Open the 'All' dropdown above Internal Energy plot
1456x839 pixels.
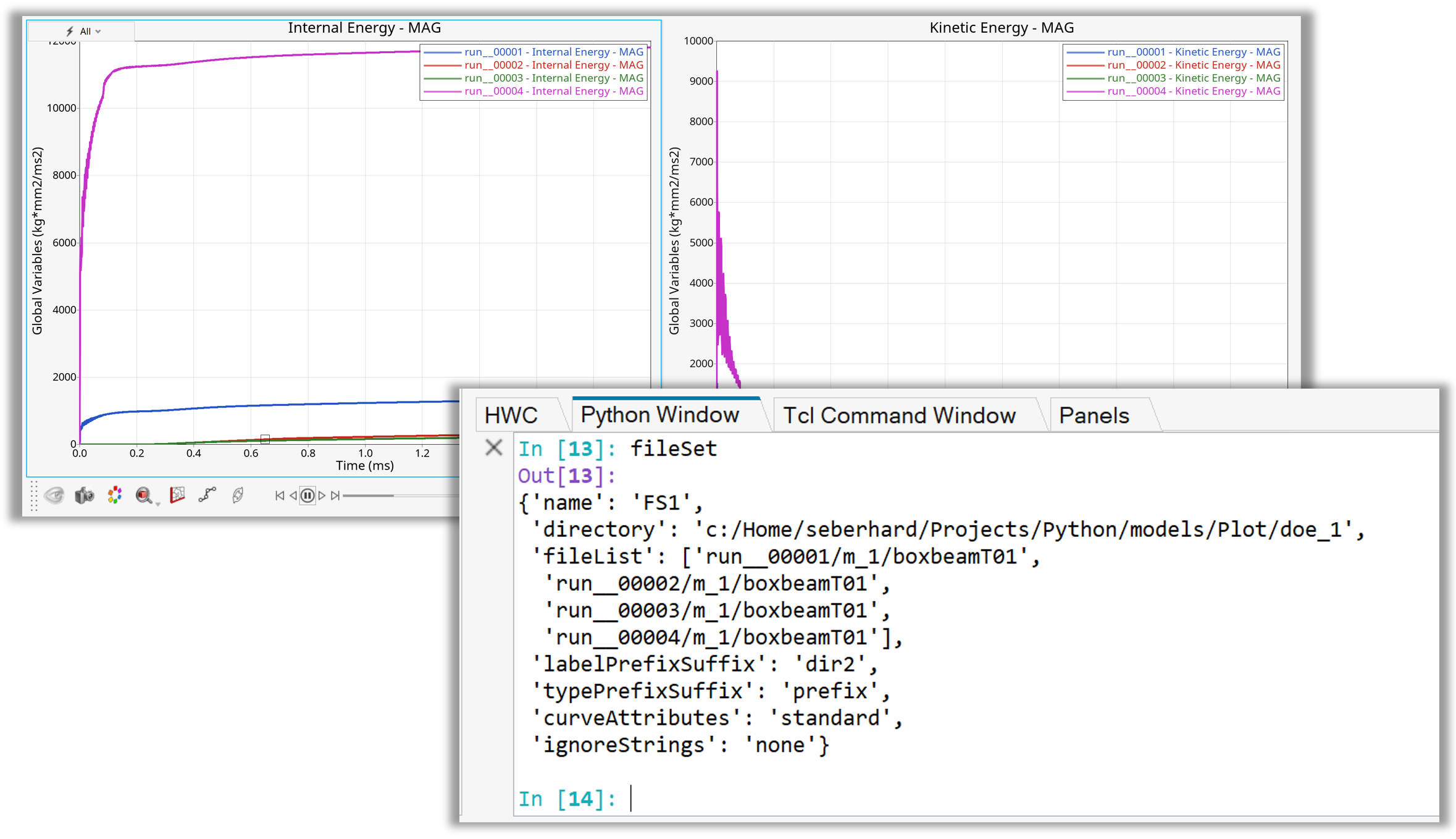pyautogui.click(x=83, y=31)
